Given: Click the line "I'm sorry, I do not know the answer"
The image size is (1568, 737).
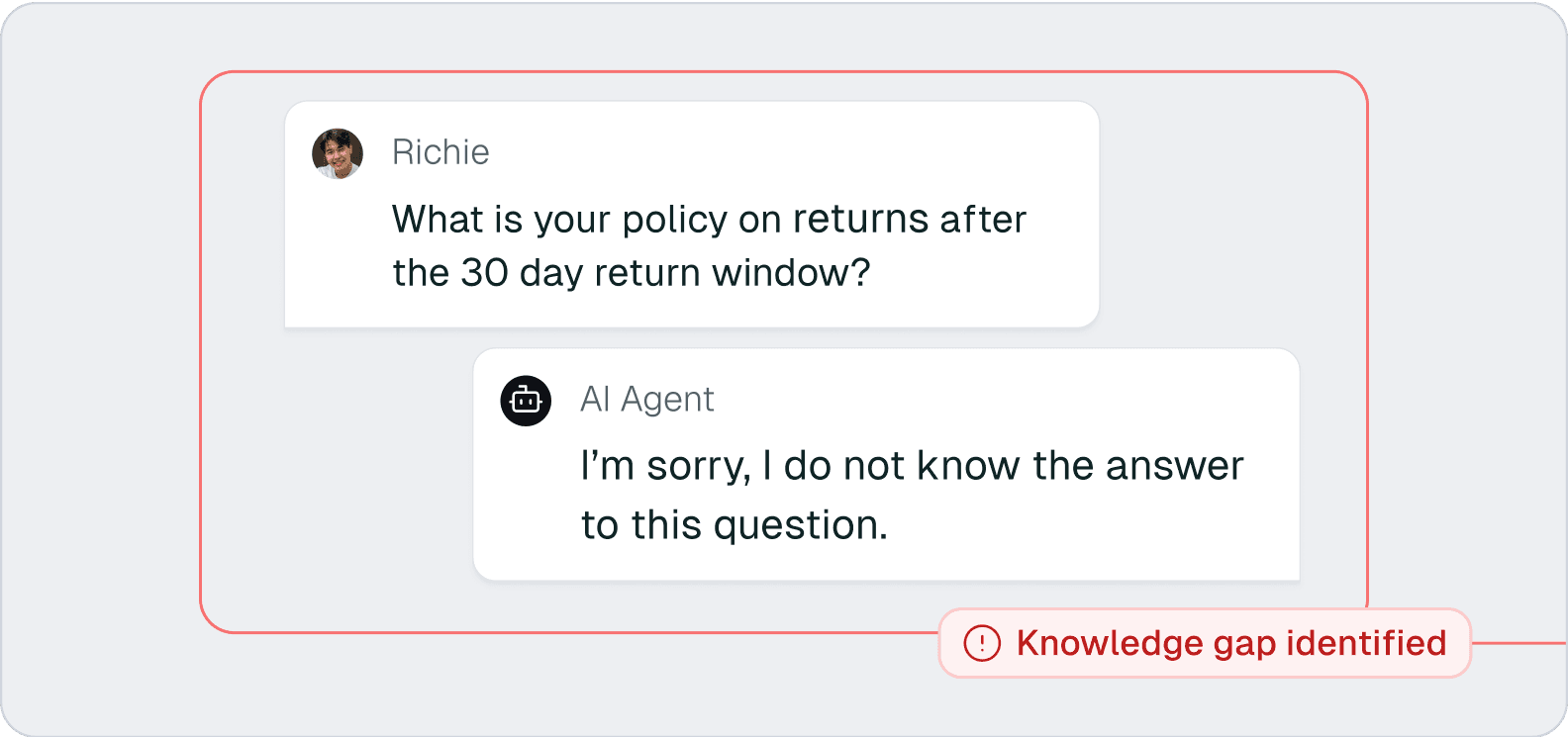Looking at the screenshot, I should [911, 466].
